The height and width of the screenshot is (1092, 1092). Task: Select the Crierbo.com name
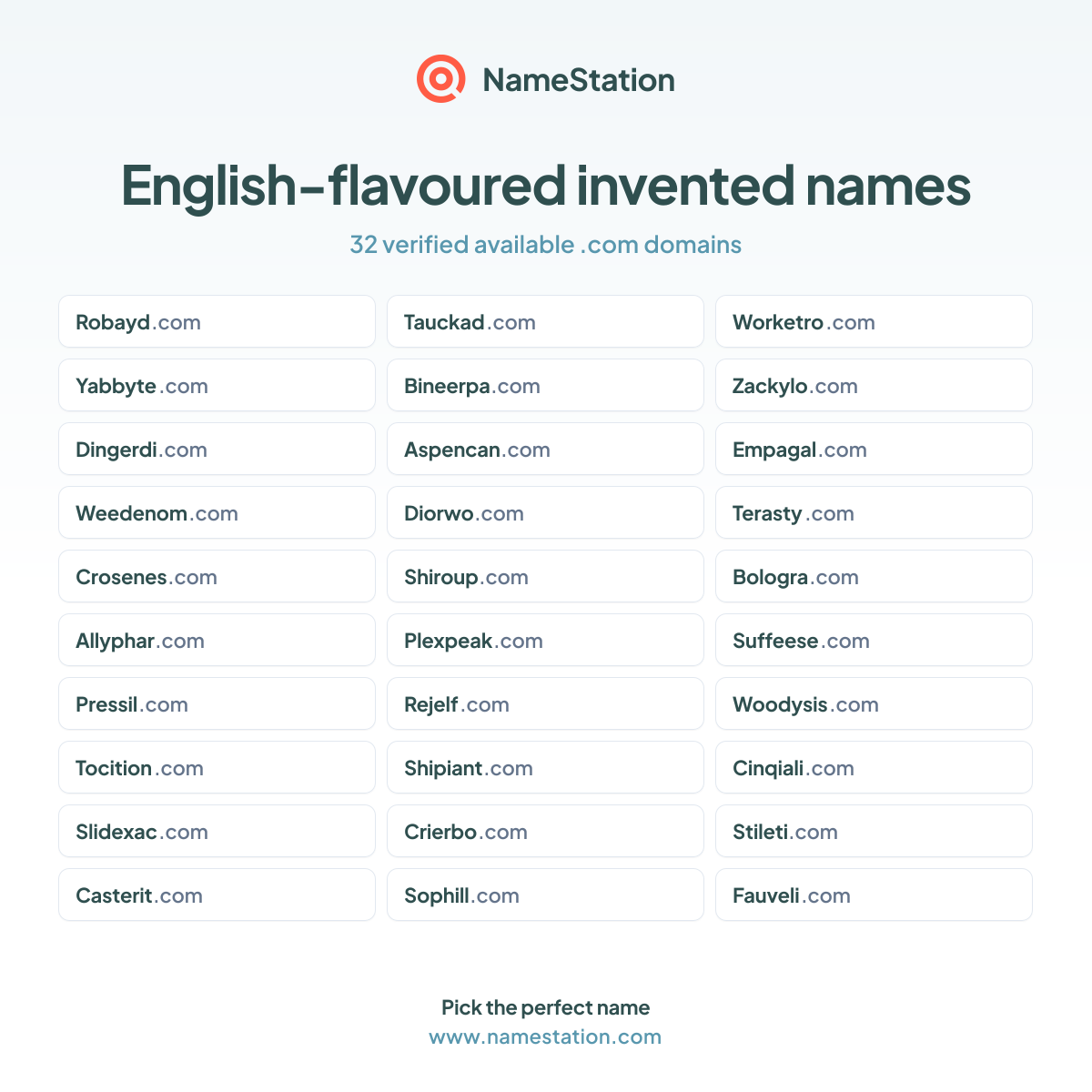(545, 831)
